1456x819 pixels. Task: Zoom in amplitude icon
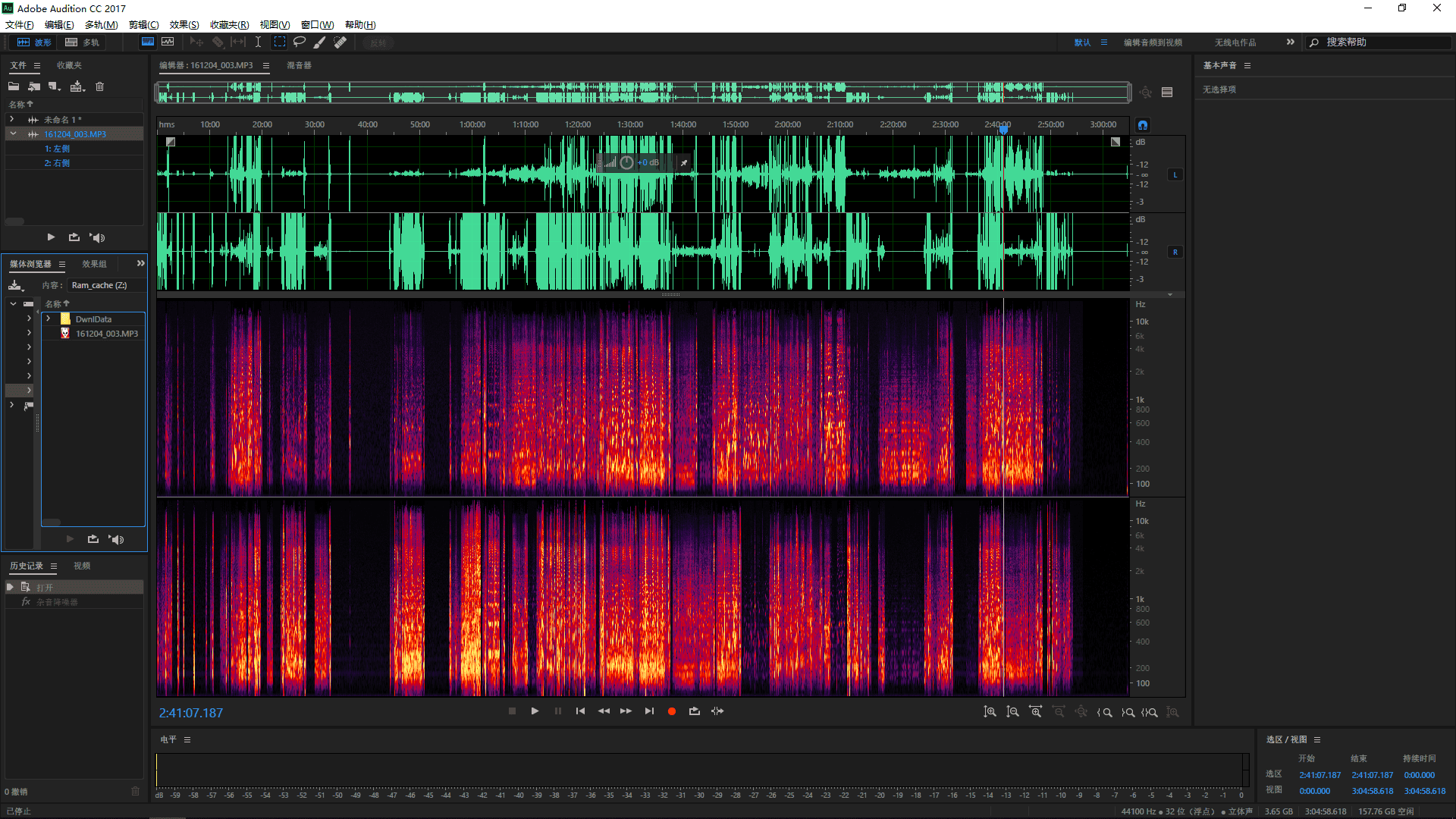[x=990, y=712]
